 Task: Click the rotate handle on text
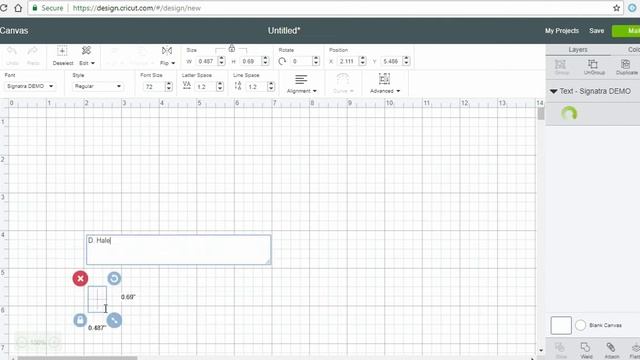(114, 278)
